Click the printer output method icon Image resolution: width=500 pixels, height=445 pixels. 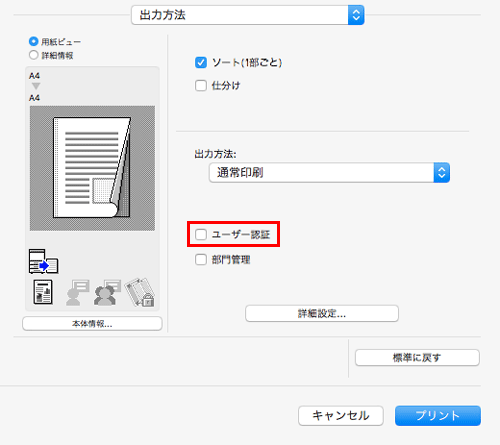[x=44, y=261]
